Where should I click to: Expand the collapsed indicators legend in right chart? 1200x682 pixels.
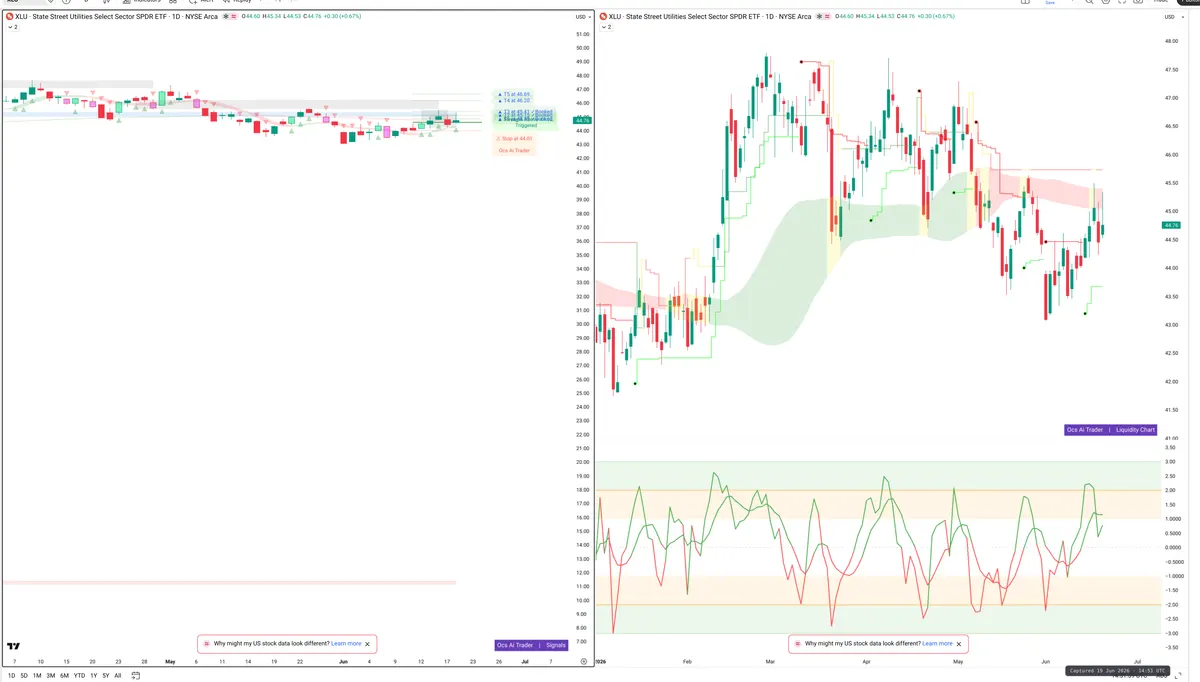[606, 27]
